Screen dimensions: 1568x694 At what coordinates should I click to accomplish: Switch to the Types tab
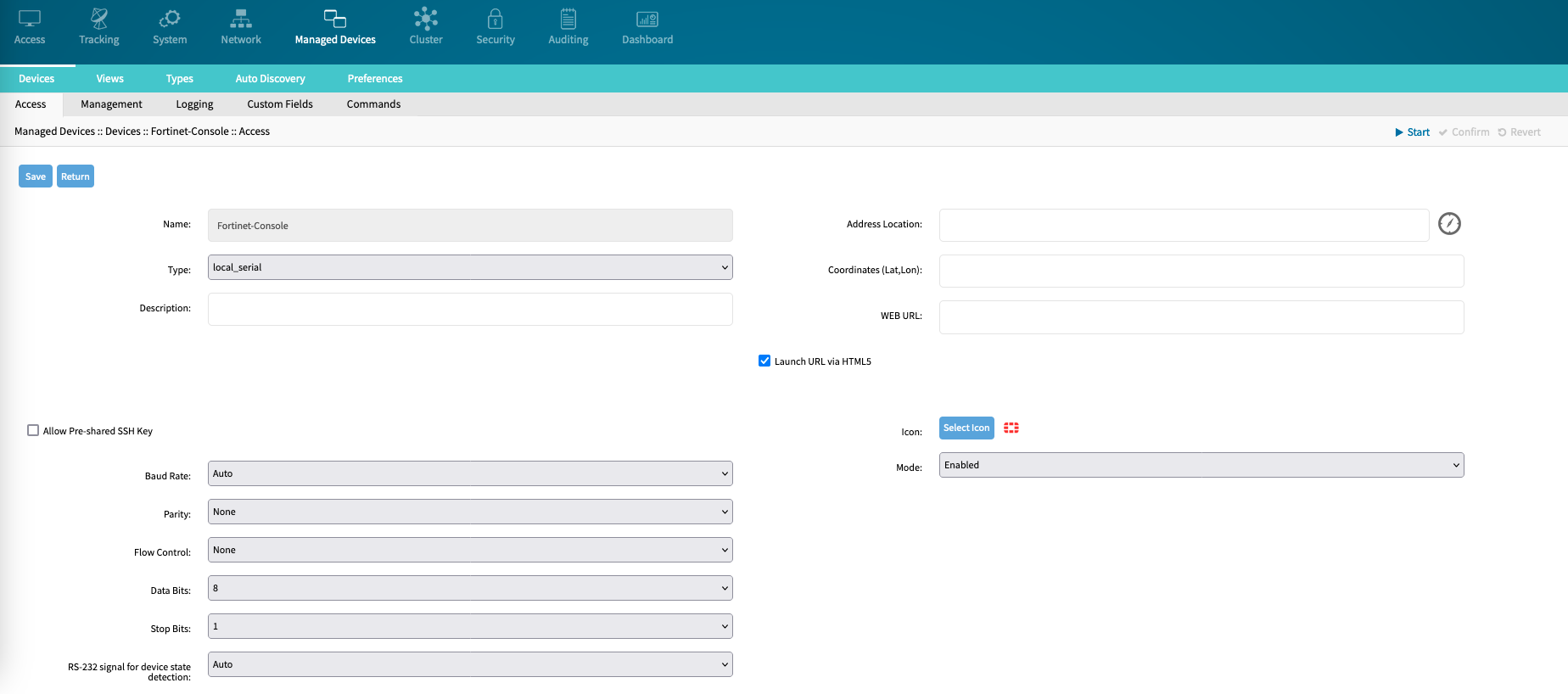[x=180, y=79]
